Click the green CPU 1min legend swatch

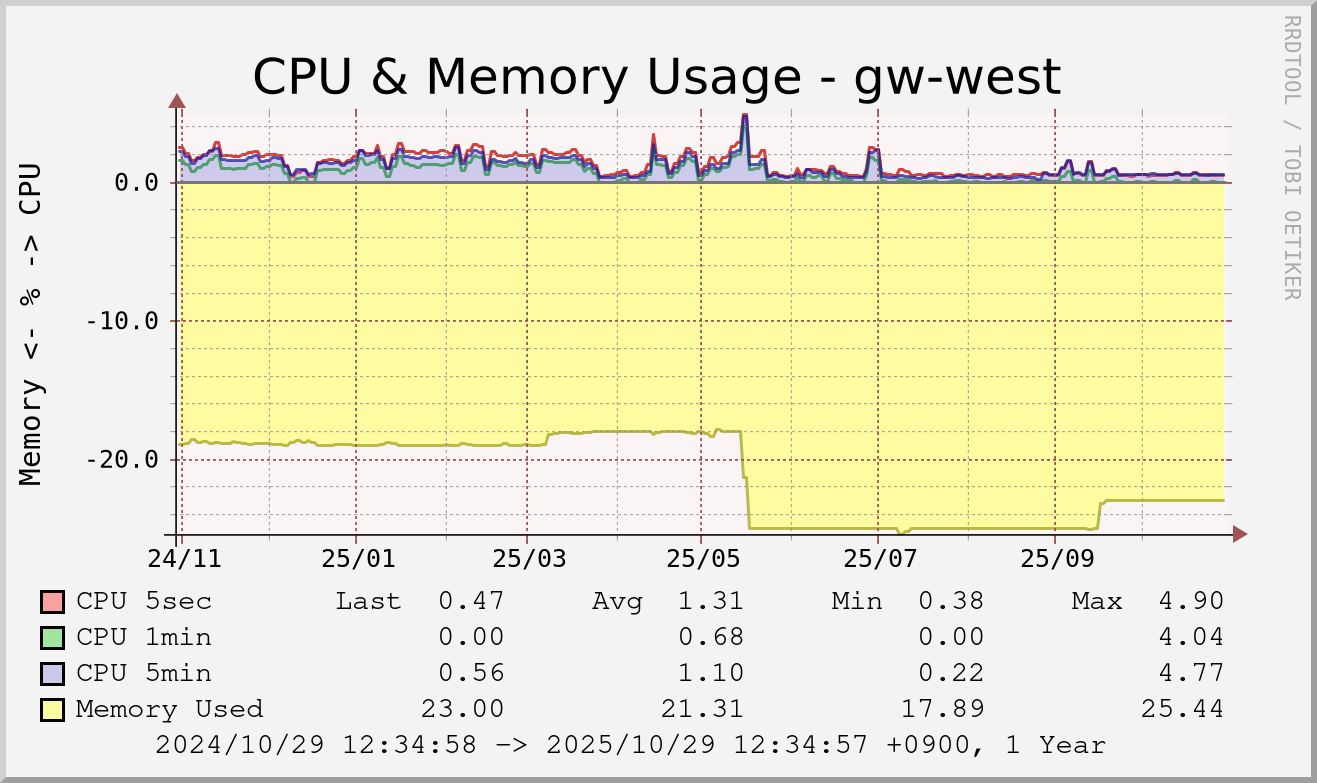pyautogui.click(x=53, y=638)
